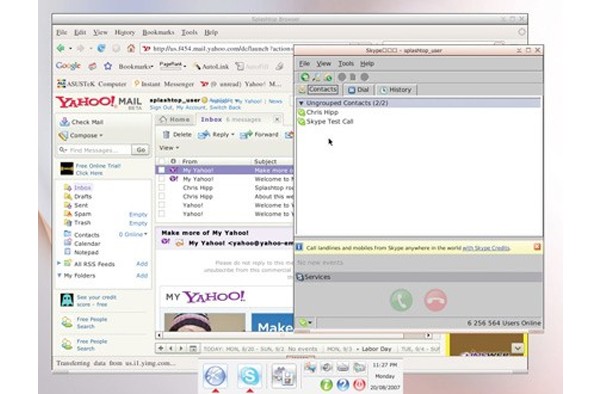Click the add contact icon in Skype toolbar
This screenshot has width=600, height=394.
pyautogui.click(x=316, y=77)
